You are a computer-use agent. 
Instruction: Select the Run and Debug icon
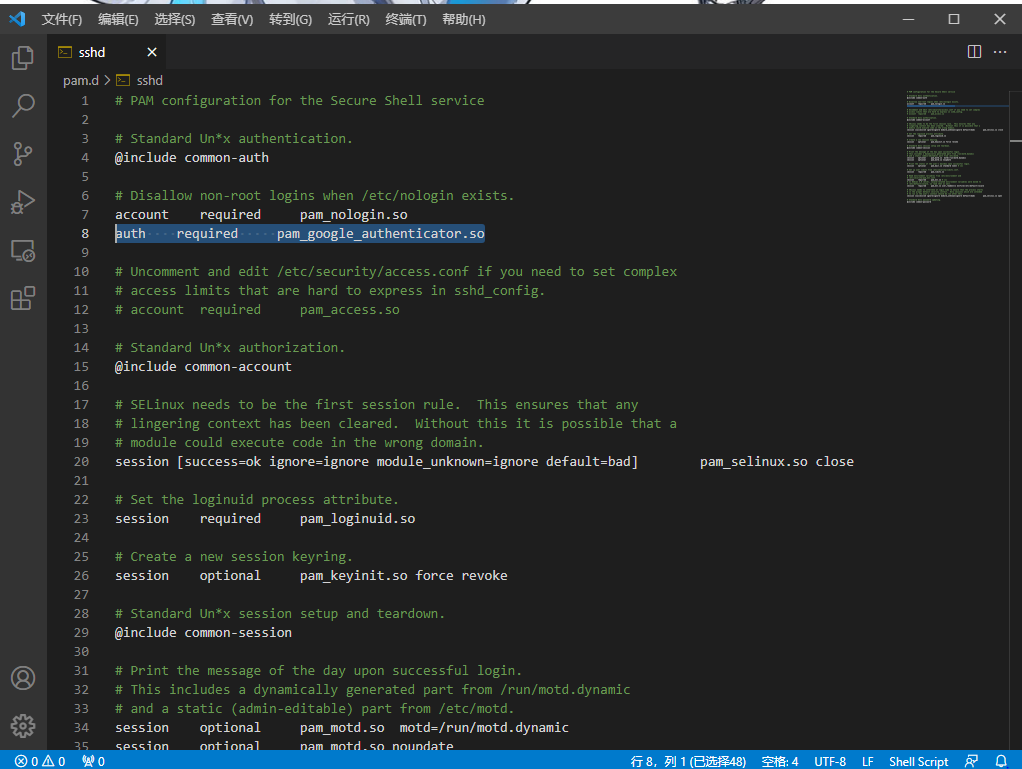22,202
